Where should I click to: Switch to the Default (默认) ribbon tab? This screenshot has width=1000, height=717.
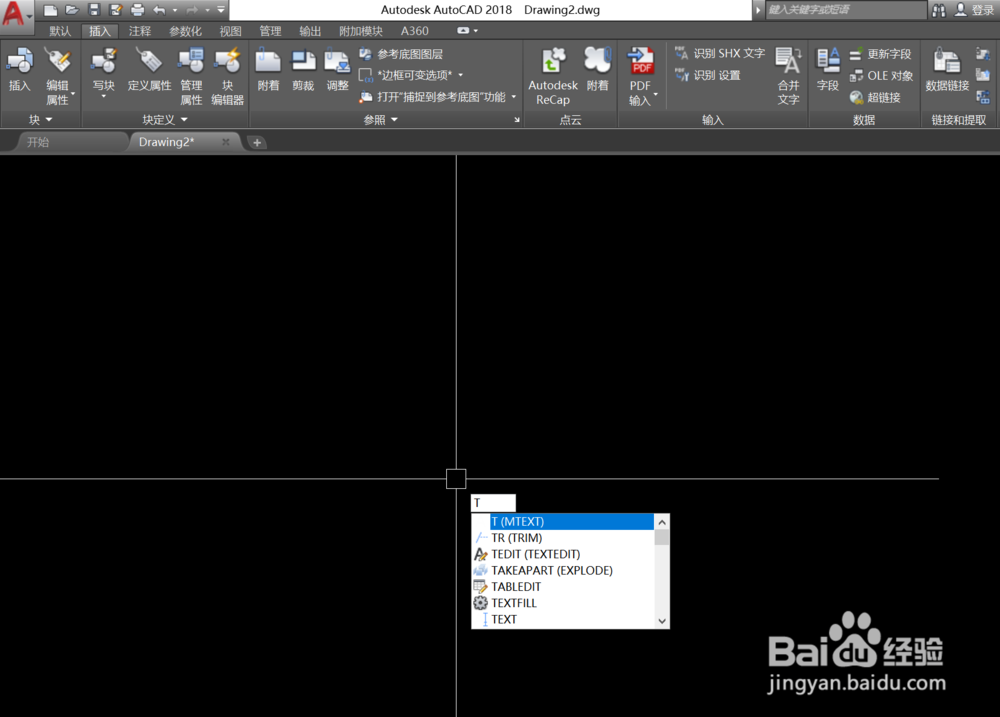(x=60, y=31)
